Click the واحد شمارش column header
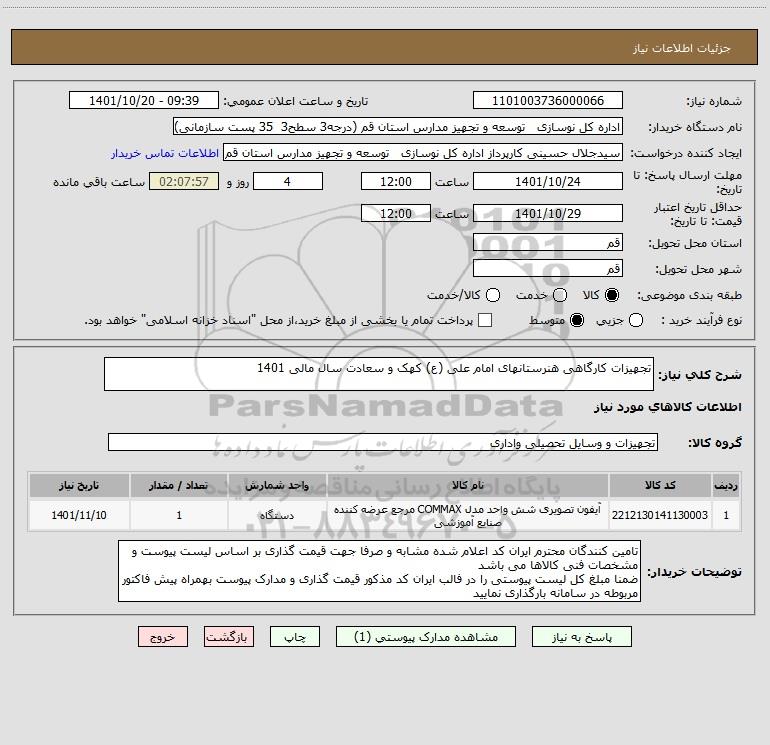The image size is (770, 745). [x=277, y=486]
